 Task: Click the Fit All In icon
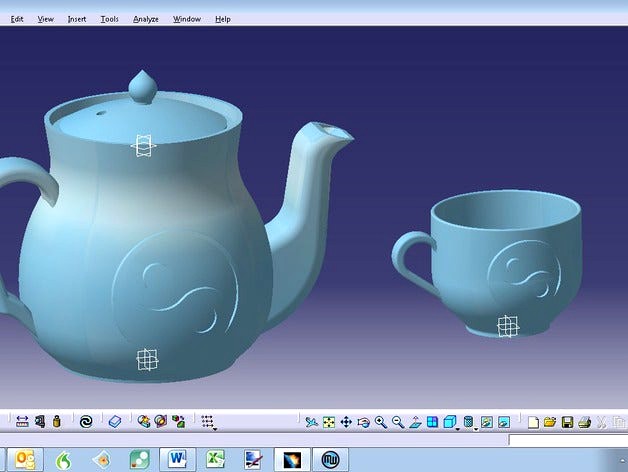point(329,422)
